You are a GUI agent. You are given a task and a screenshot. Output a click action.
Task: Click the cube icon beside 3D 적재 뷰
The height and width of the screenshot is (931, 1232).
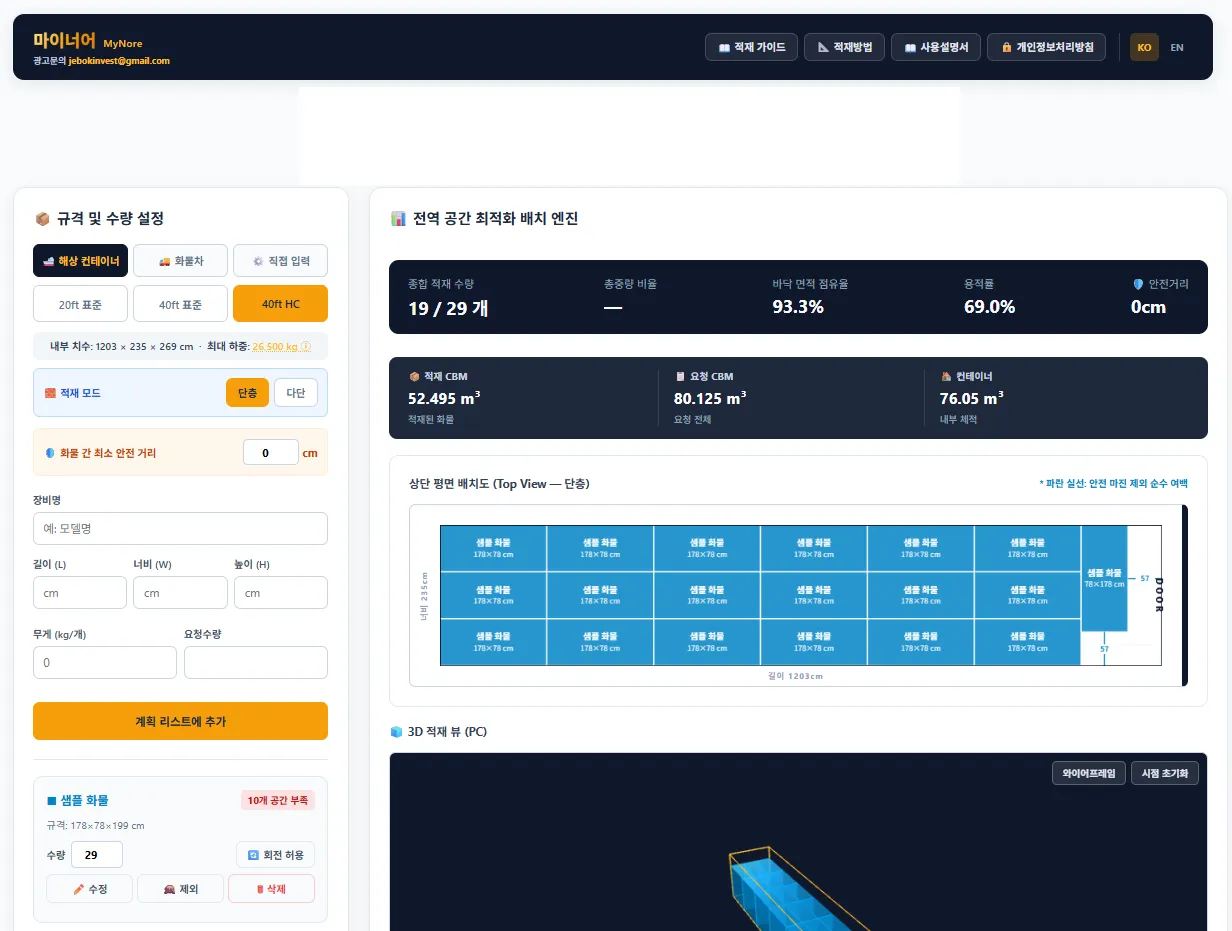396,732
